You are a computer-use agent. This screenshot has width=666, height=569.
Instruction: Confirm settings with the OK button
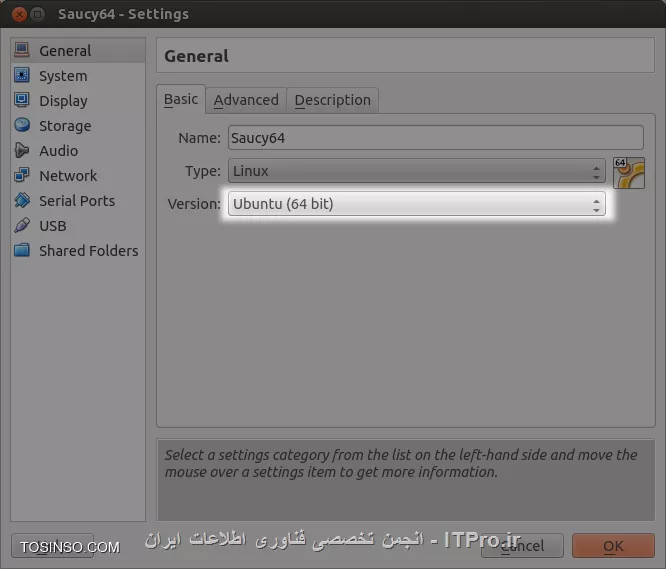point(613,546)
